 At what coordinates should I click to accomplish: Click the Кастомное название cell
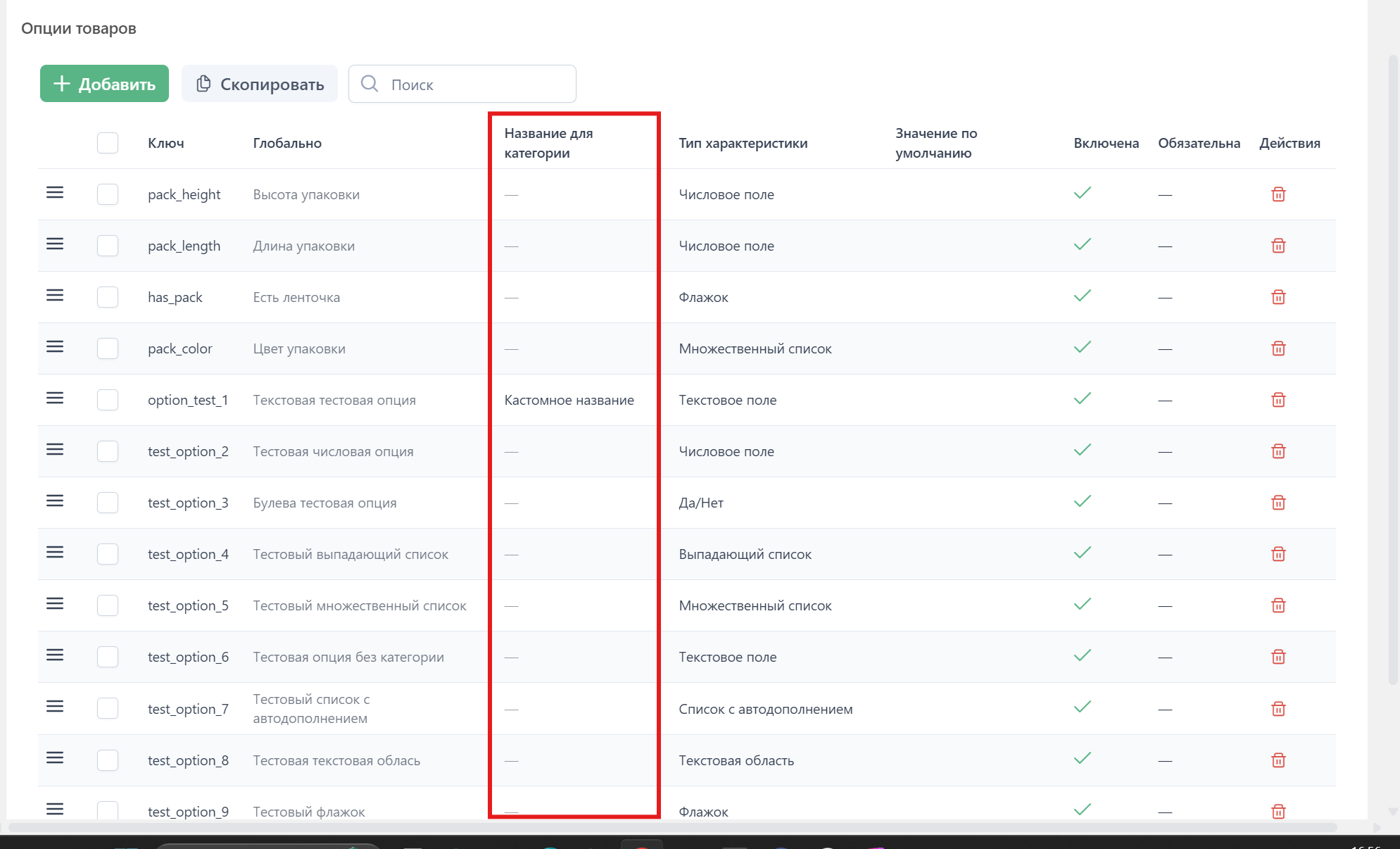pyautogui.click(x=569, y=400)
